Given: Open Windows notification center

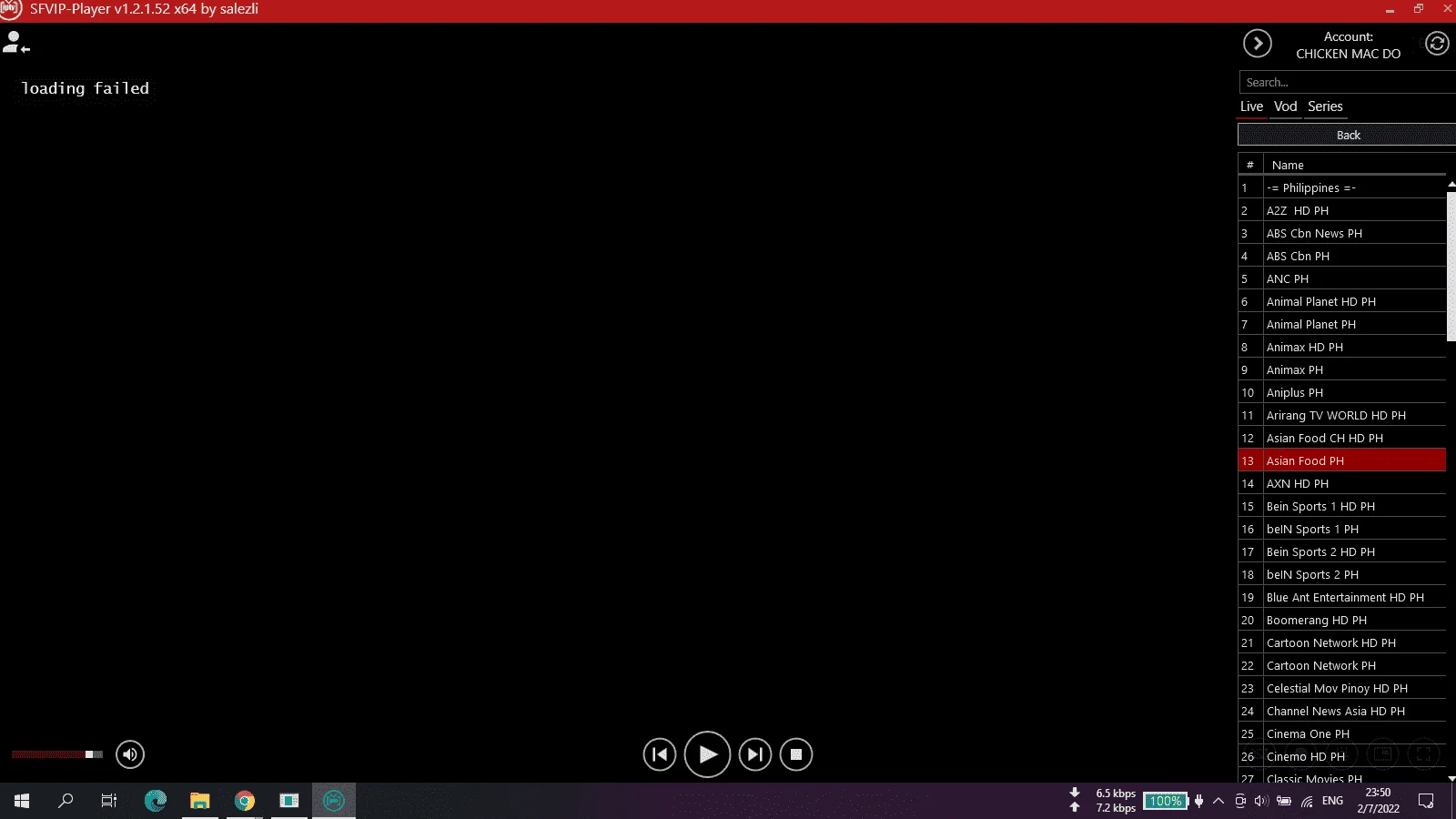Looking at the screenshot, I should [x=1426, y=801].
